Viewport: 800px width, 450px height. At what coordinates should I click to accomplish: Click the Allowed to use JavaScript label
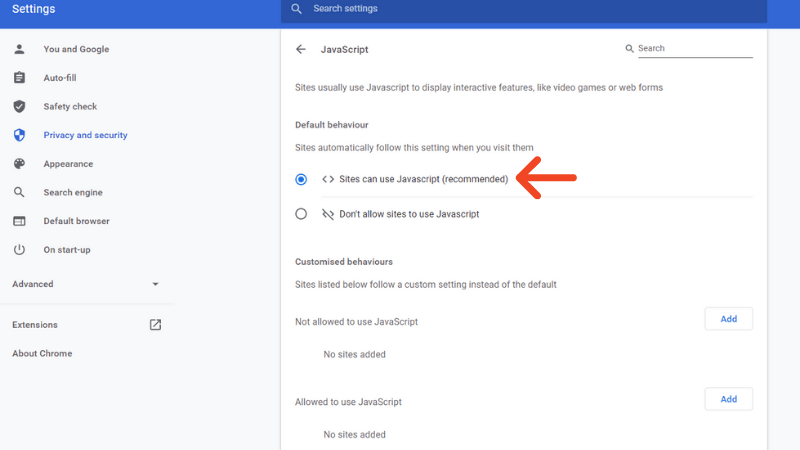(348, 402)
